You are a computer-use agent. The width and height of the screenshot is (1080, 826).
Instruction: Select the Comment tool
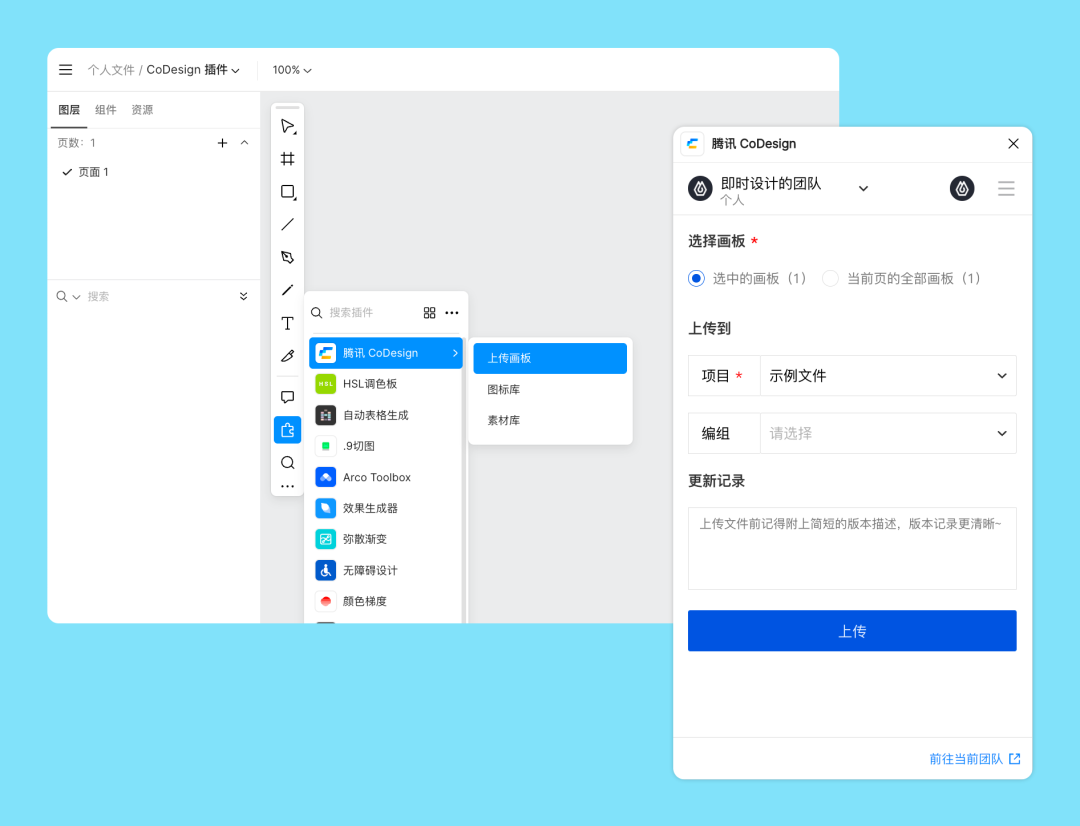288,397
